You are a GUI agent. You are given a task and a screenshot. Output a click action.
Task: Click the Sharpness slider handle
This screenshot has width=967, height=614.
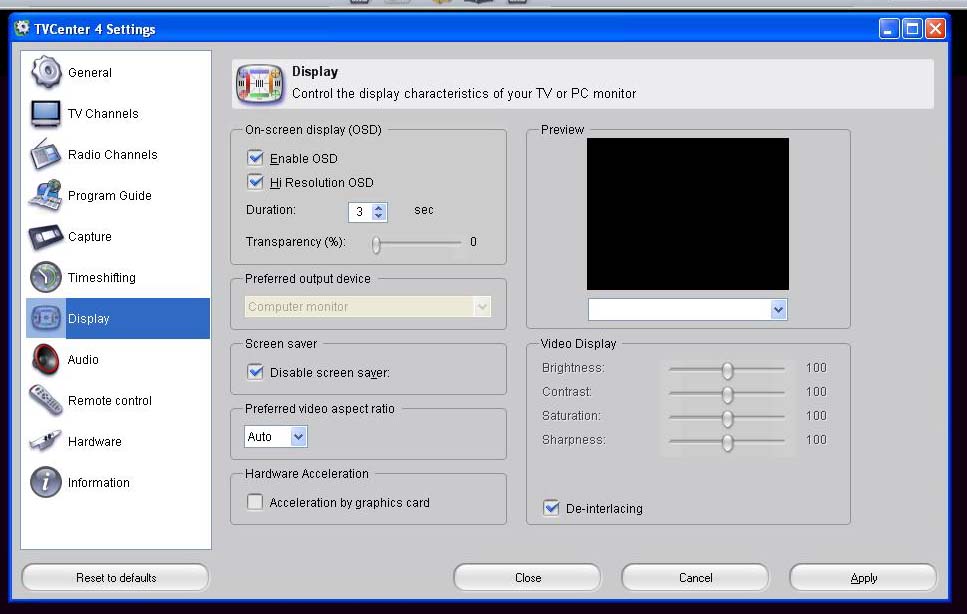(728, 443)
